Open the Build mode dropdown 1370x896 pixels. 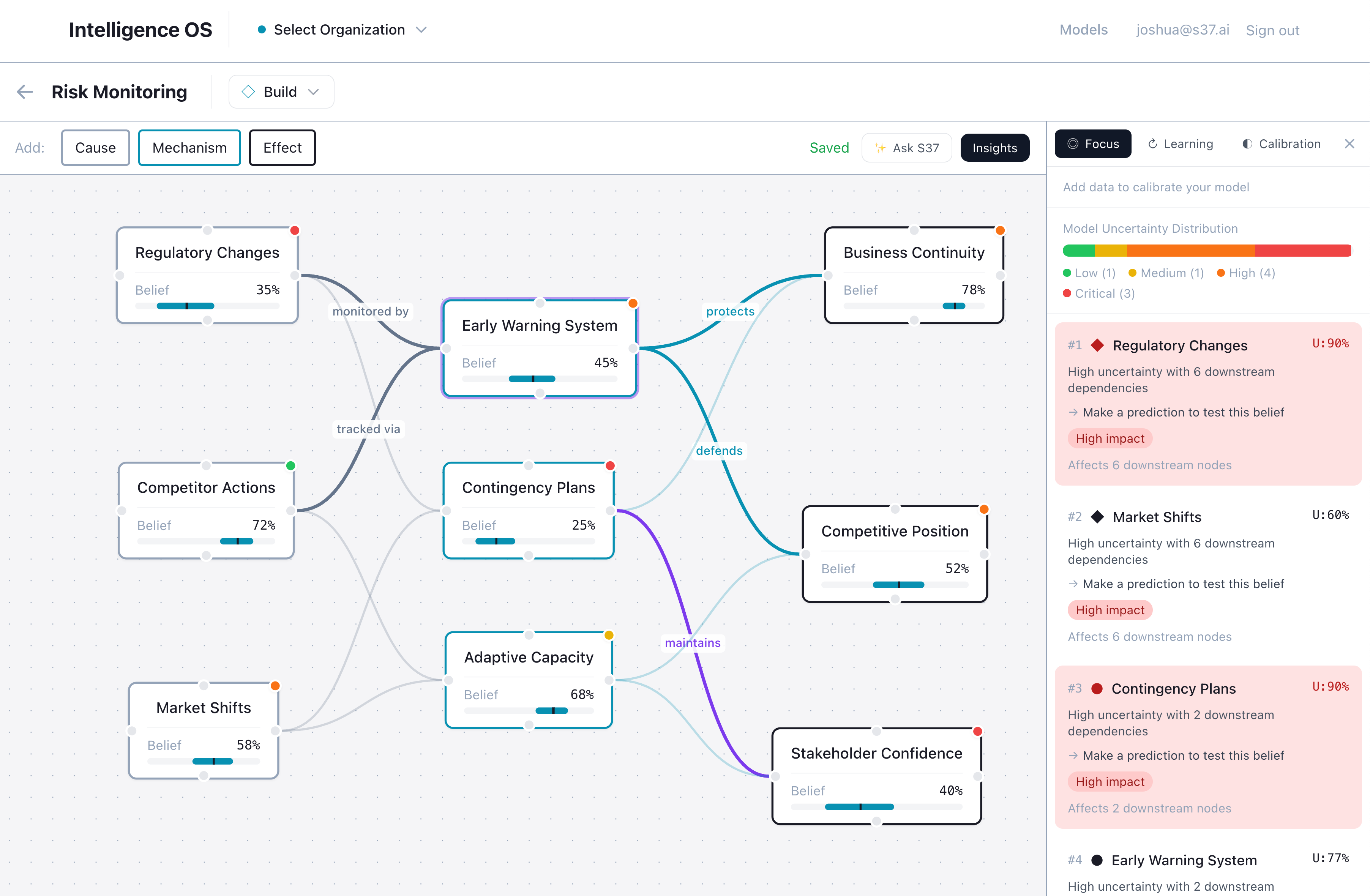[x=314, y=91]
